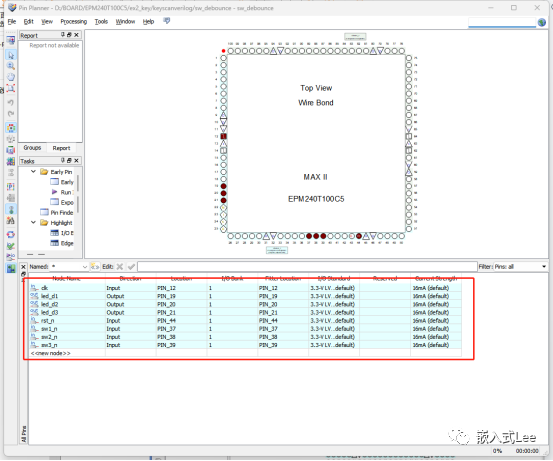553x461 pixels.
Task: Click the pin legend 'P' icon
Action: tap(11, 187)
